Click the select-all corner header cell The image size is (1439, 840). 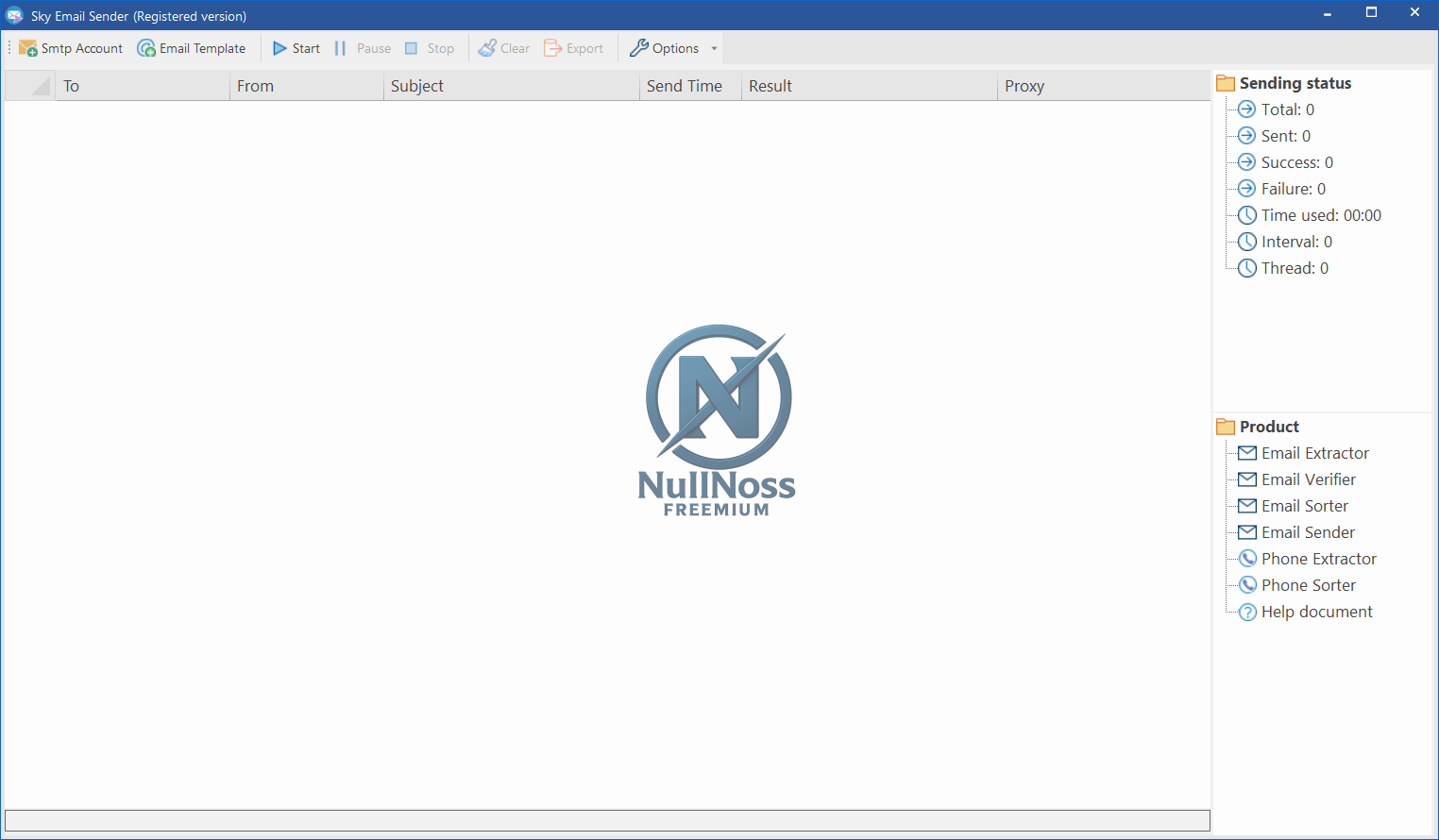[x=30, y=86]
